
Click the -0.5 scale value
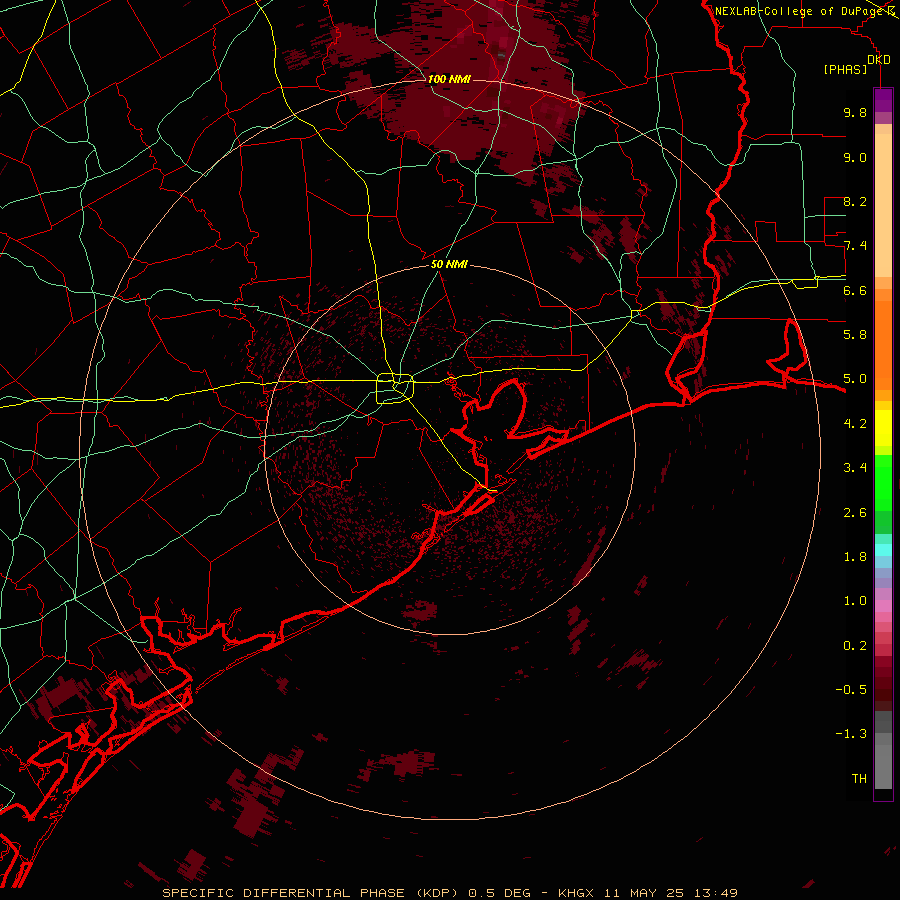[x=851, y=690]
